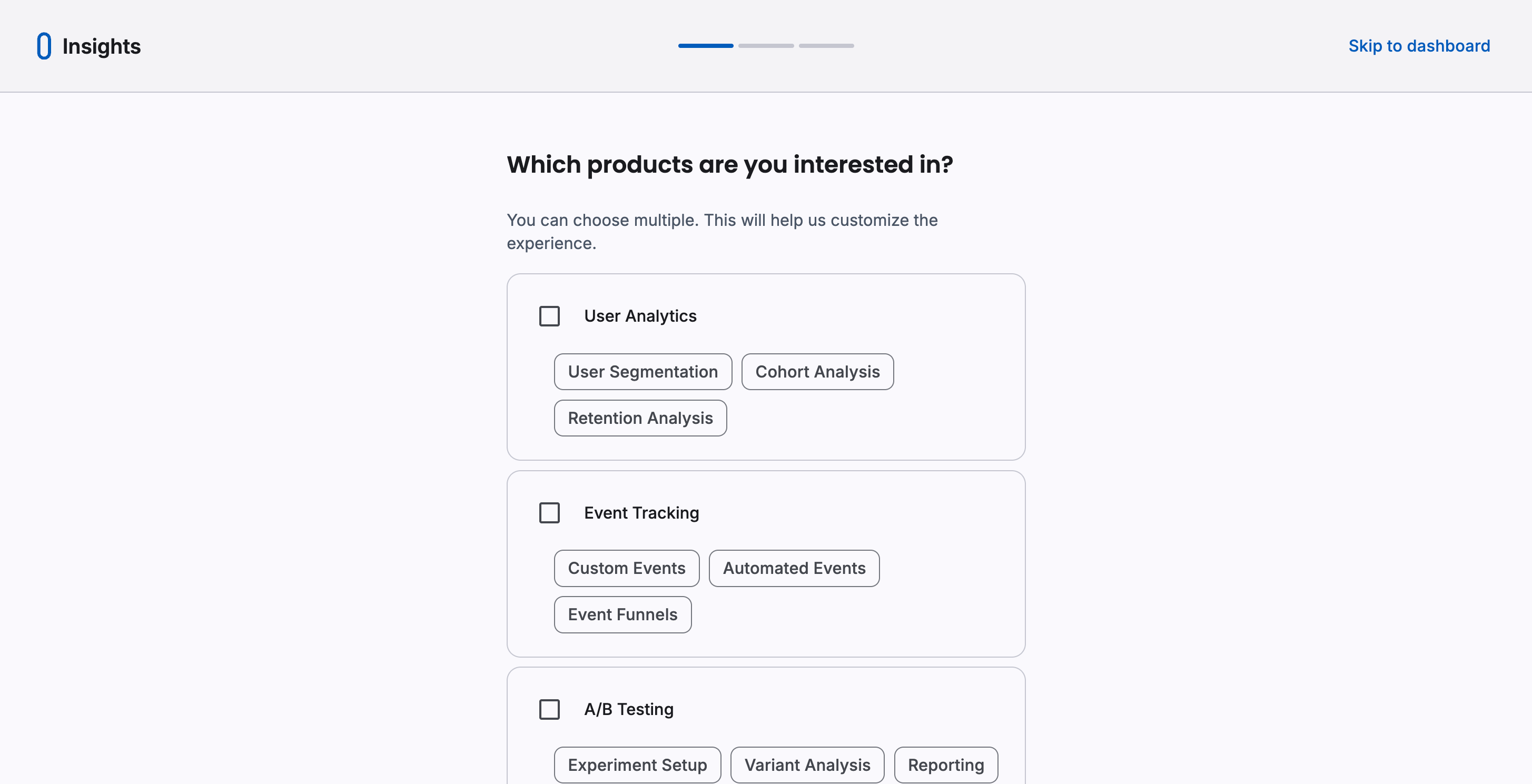The image size is (1532, 784).
Task: Click the second progress step indicator
Action: pyautogui.click(x=766, y=45)
